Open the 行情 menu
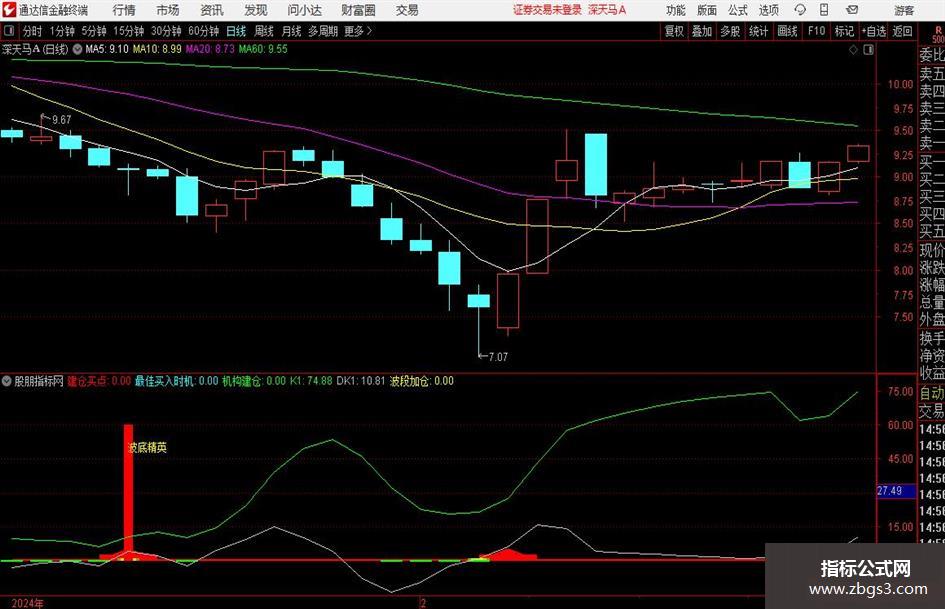The height and width of the screenshot is (609, 945). pos(124,10)
